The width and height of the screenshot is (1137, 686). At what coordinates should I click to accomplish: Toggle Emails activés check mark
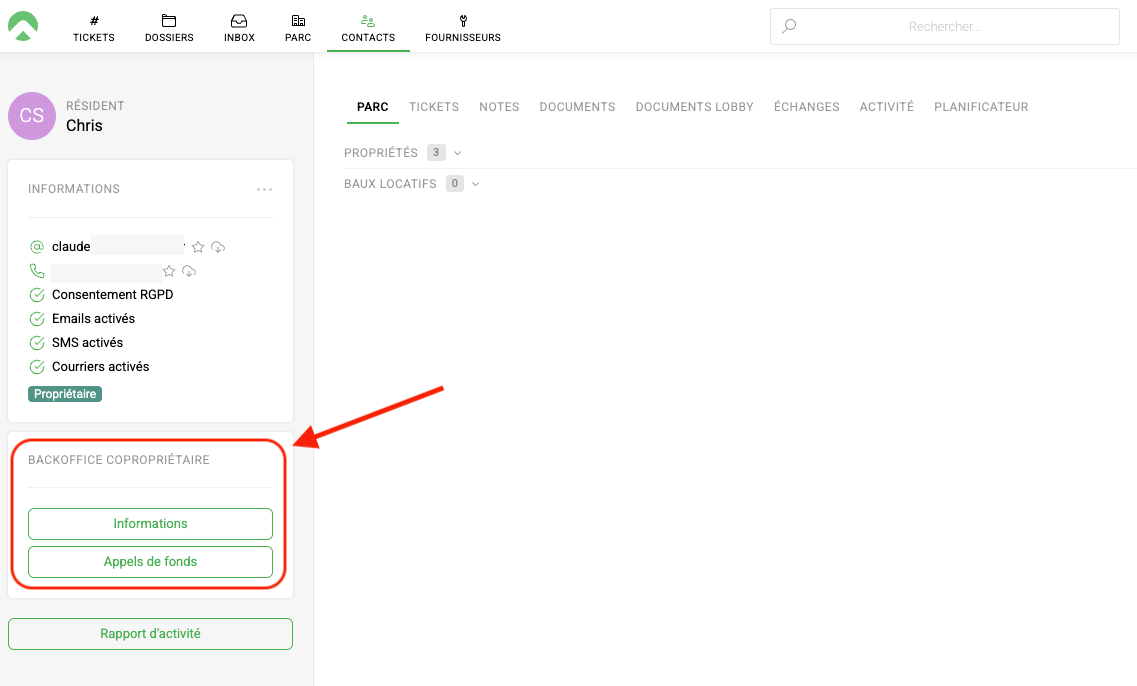[x=37, y=319]
